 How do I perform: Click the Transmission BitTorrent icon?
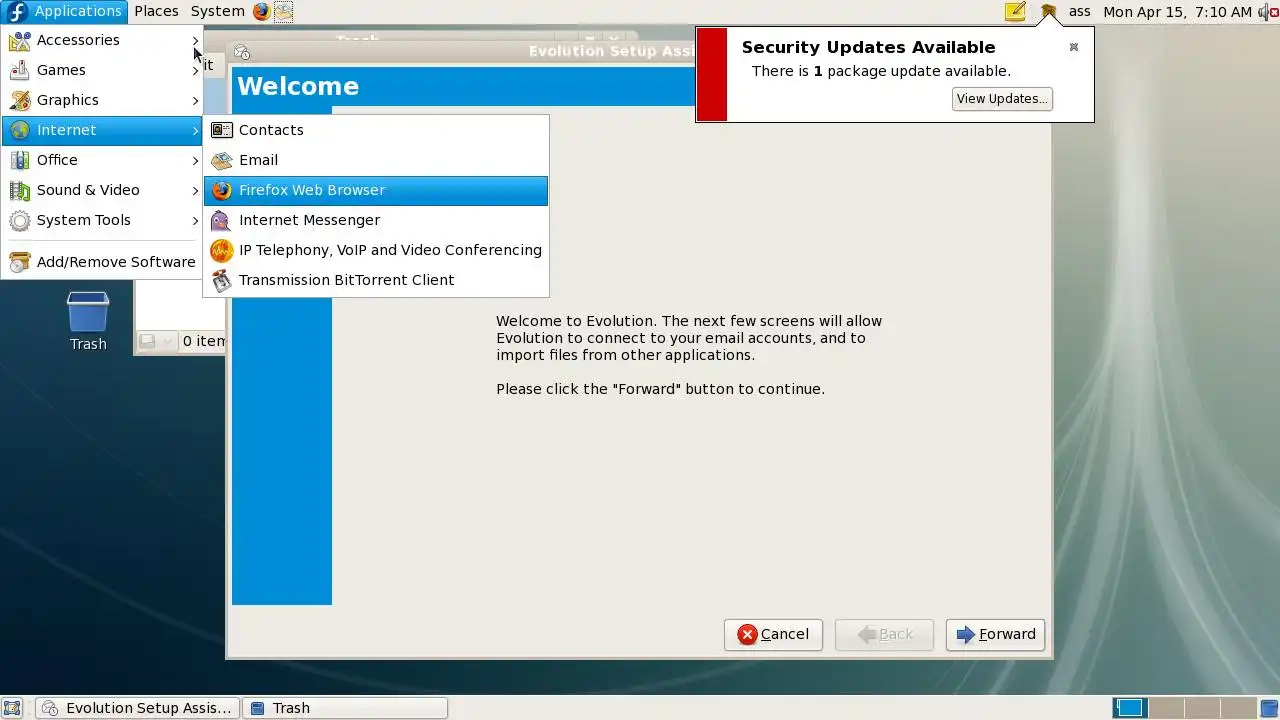tap(222, 280)
